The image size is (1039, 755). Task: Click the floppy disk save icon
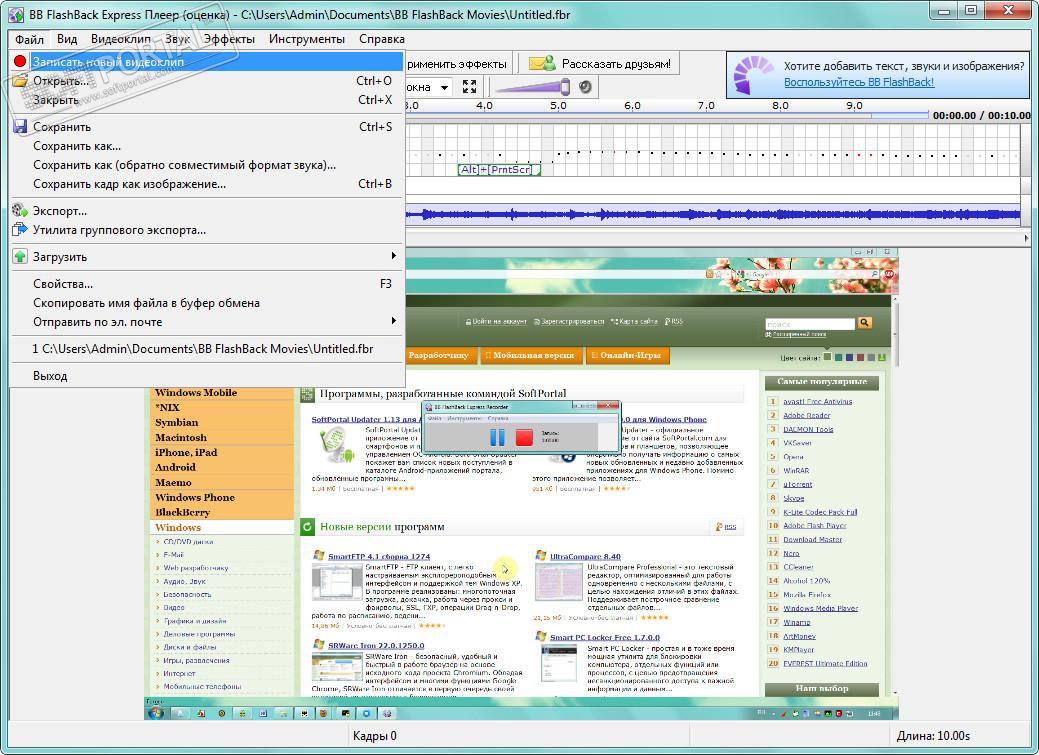click(x=20, y=127)
